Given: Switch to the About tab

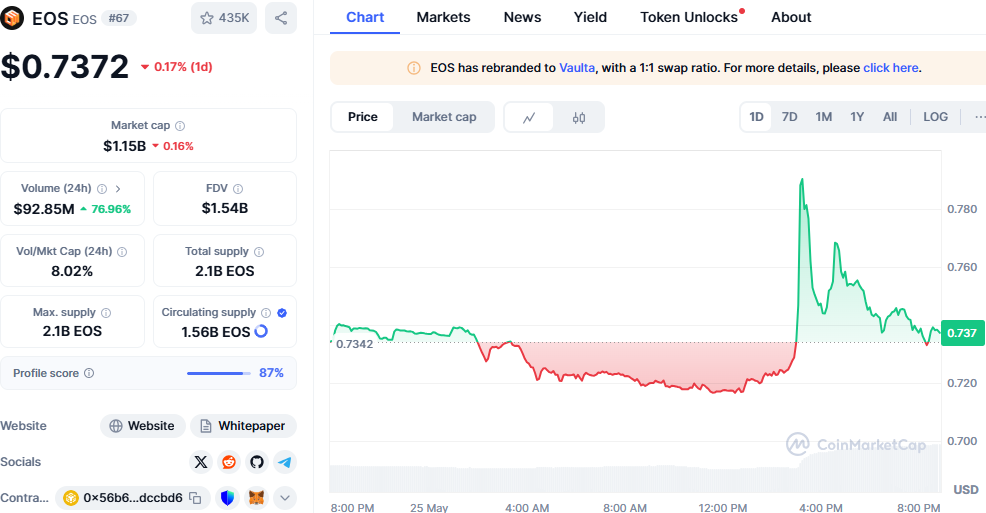Looking at the screenshot, I should tap(791, 17).
